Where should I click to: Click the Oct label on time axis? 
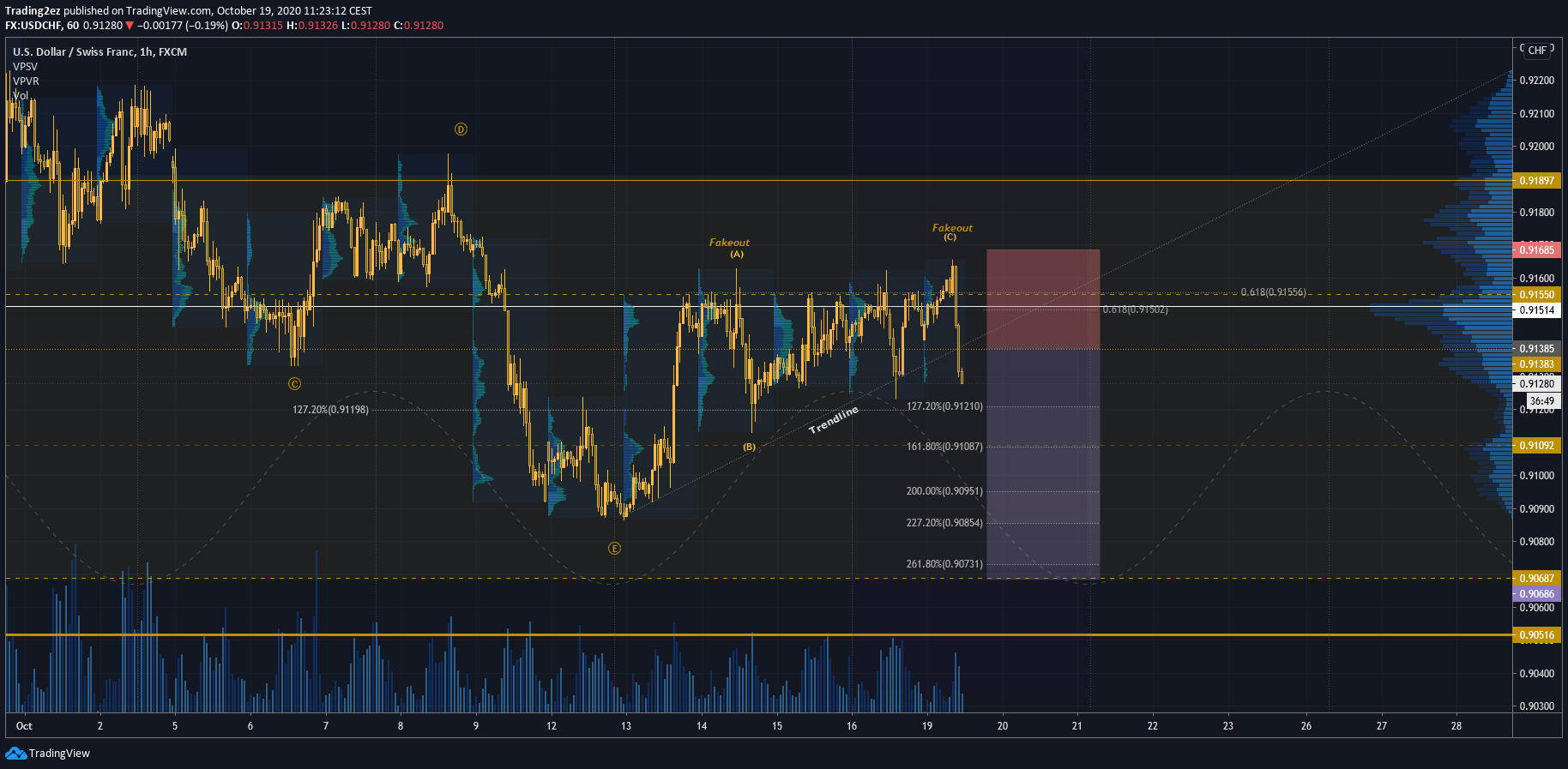(24, 726)
